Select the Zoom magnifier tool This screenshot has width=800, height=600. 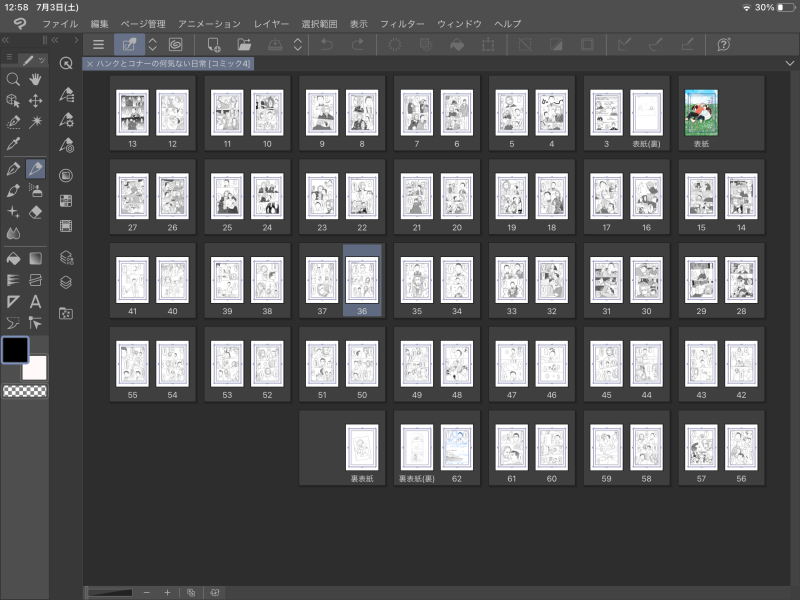point(13,79)
